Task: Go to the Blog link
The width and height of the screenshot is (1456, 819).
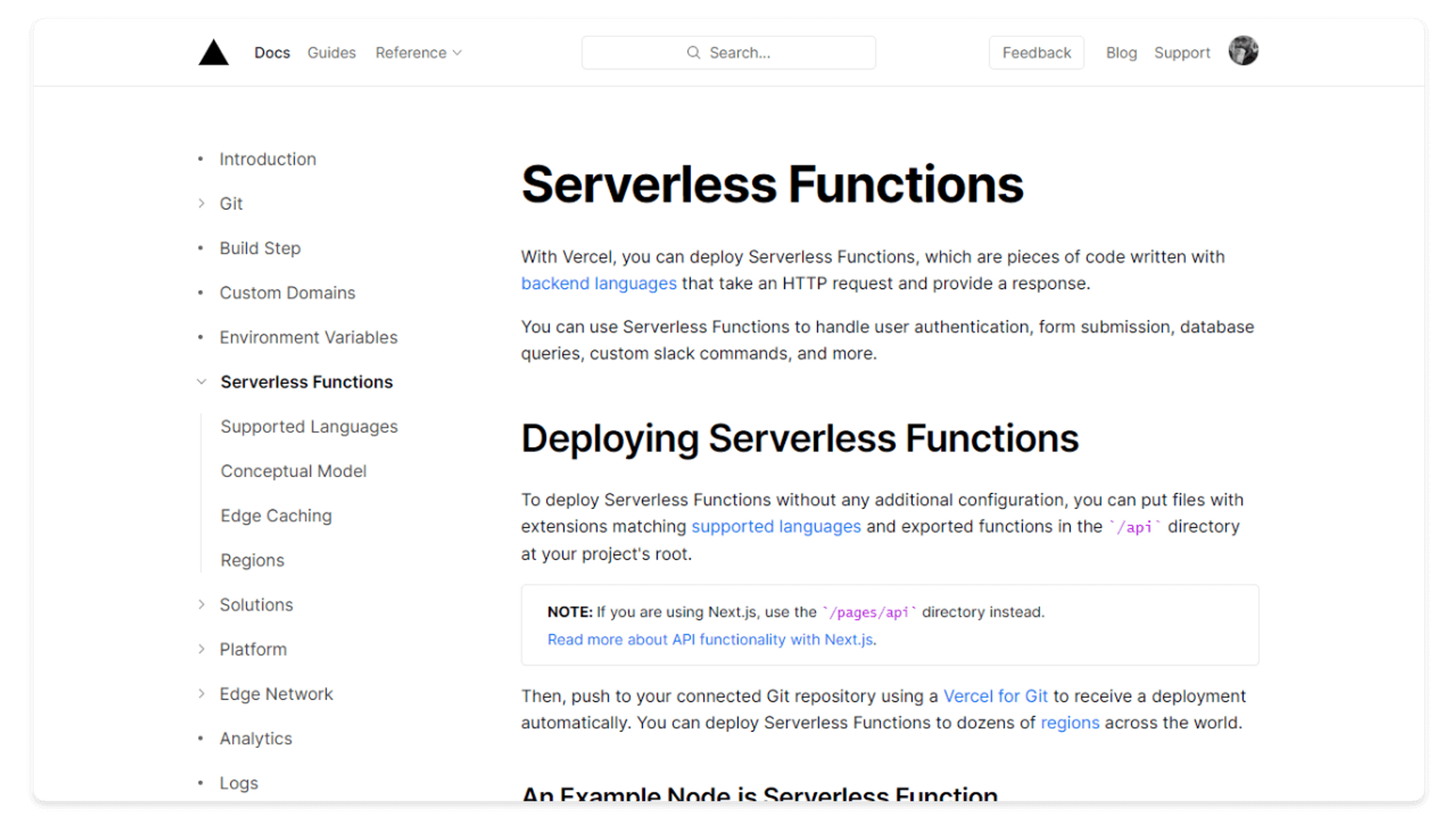Action: tap(1121, 53)
